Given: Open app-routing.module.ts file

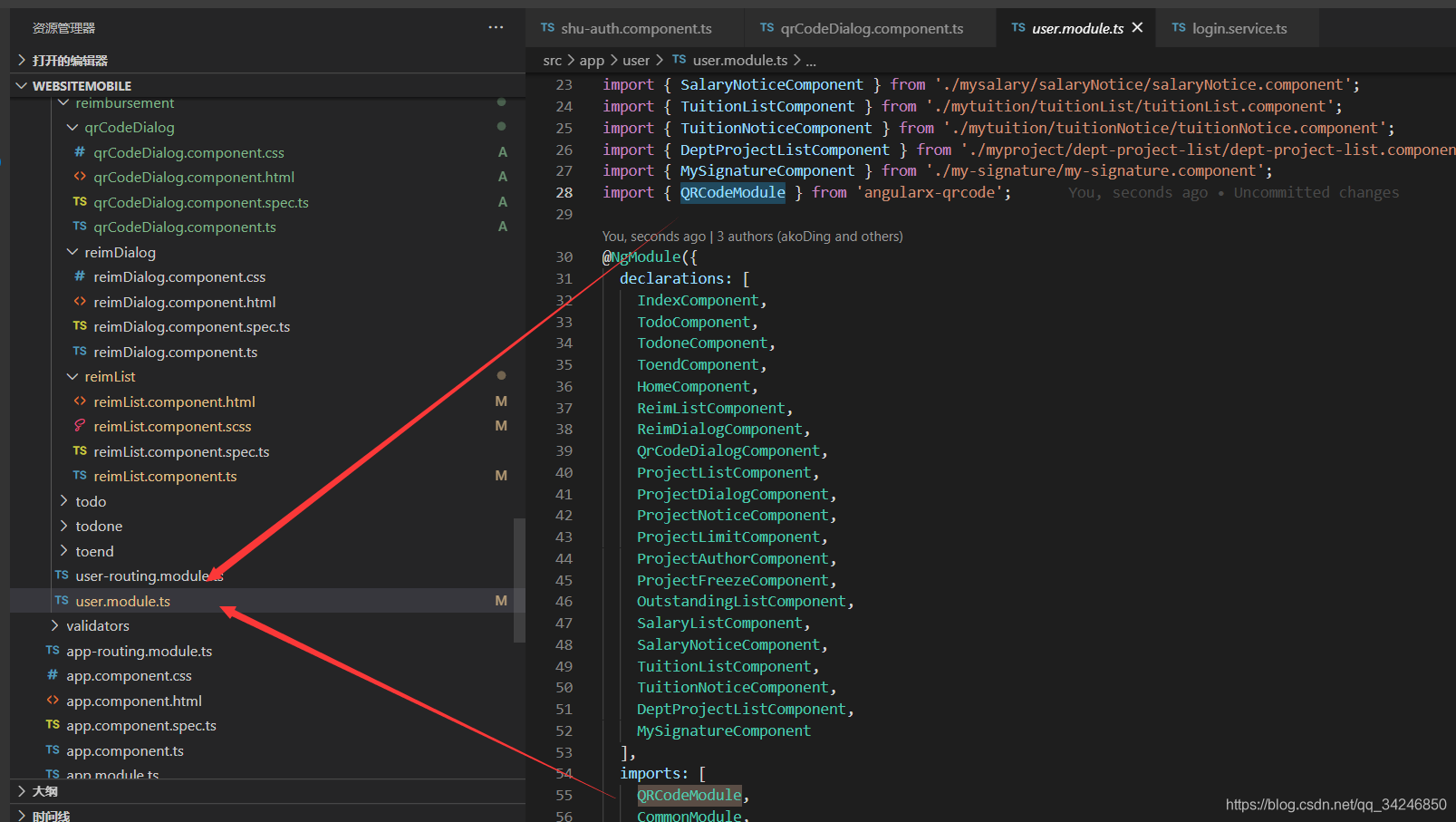Looking at the screenshot, I should coord(139,651).
